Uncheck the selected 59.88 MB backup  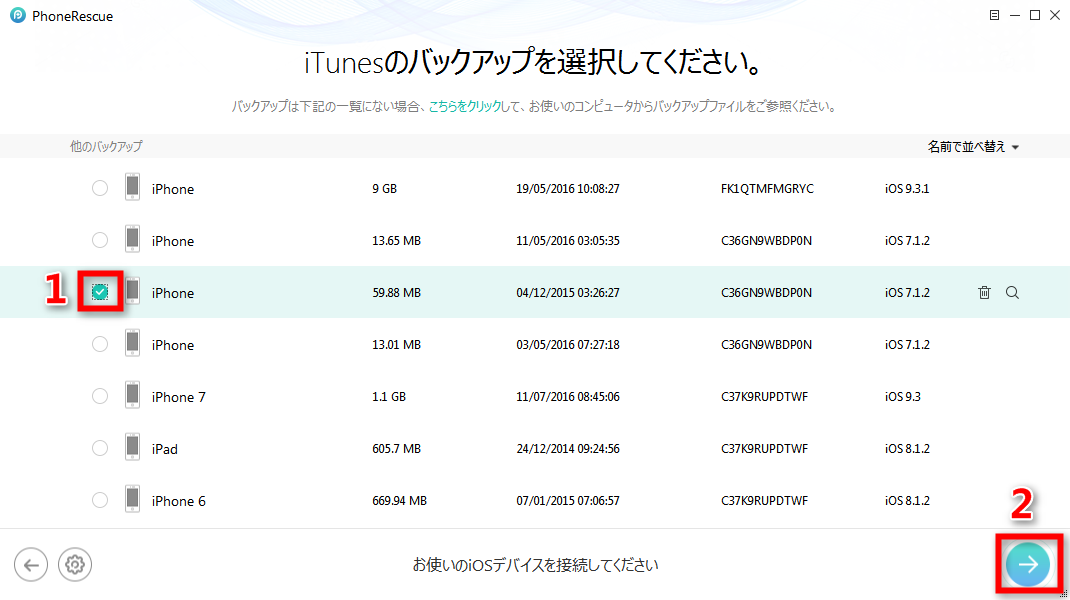[x=100, y=292]
